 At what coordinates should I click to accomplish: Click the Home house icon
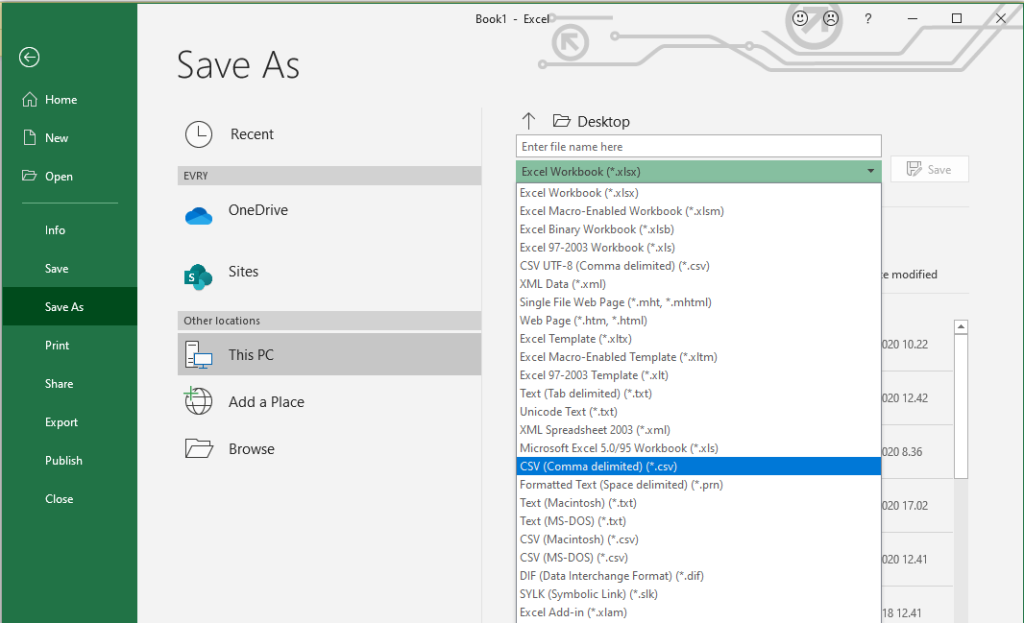point(29,99)
